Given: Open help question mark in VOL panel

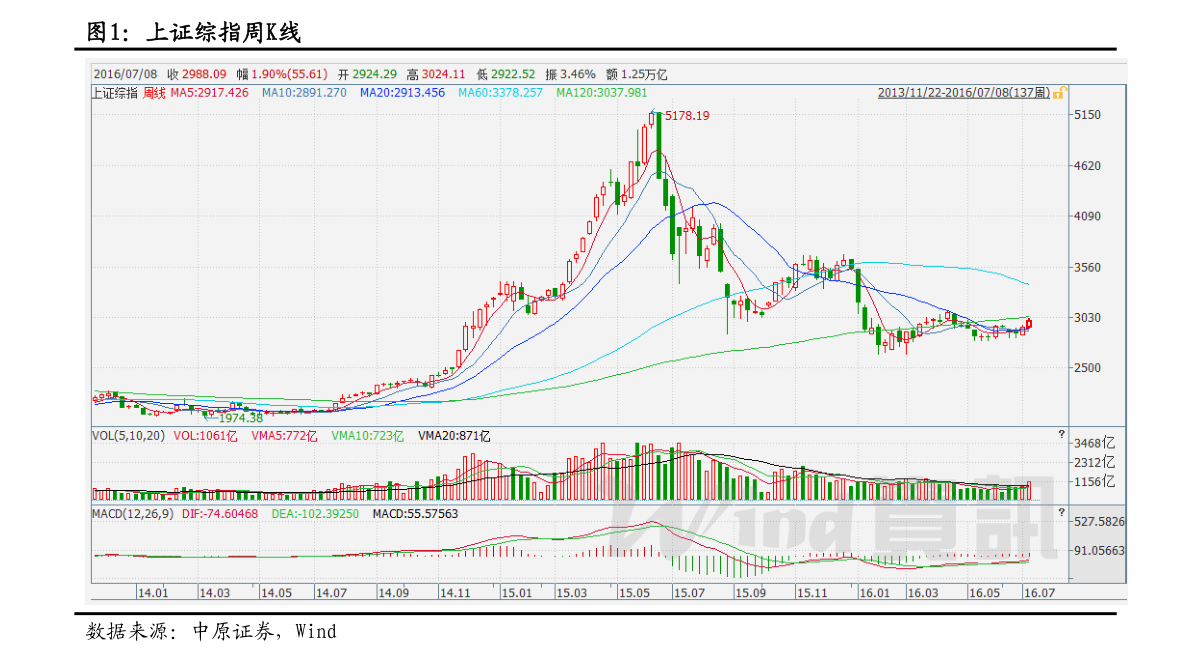Looking at the screenshot, I should 1061,435.
